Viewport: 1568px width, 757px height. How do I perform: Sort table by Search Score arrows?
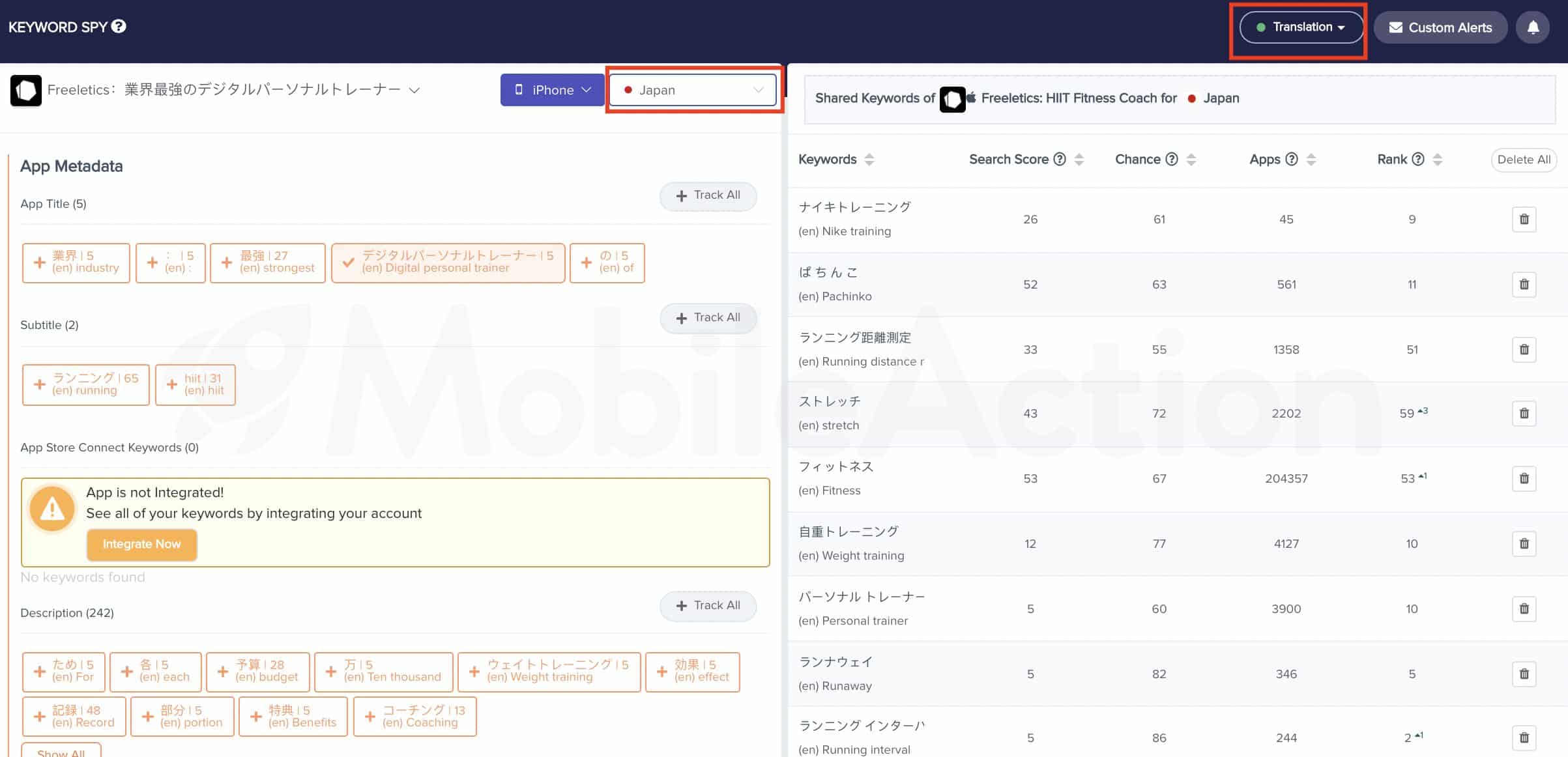point(1079,160)
